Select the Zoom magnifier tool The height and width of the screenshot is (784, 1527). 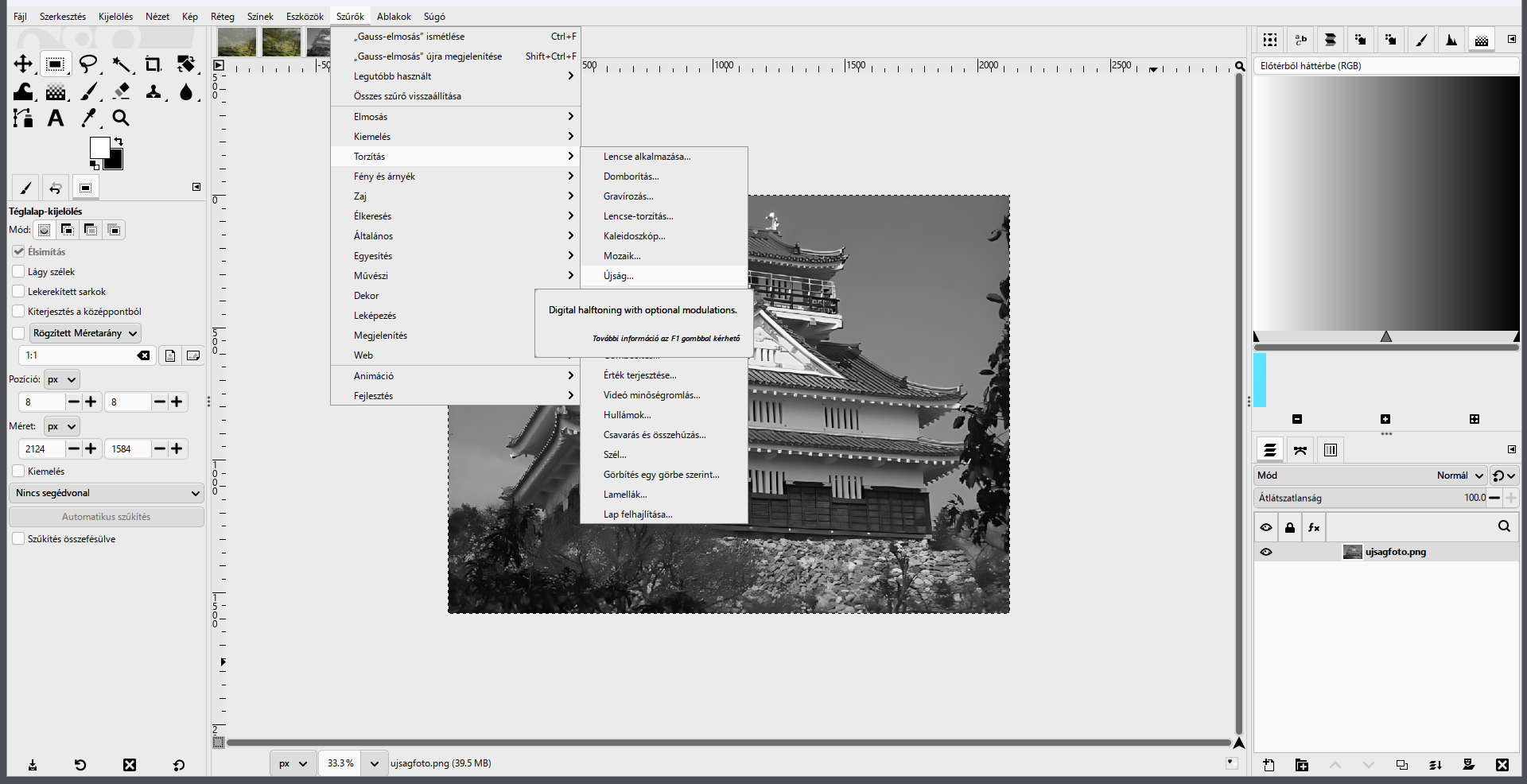(x=121, y=118)
